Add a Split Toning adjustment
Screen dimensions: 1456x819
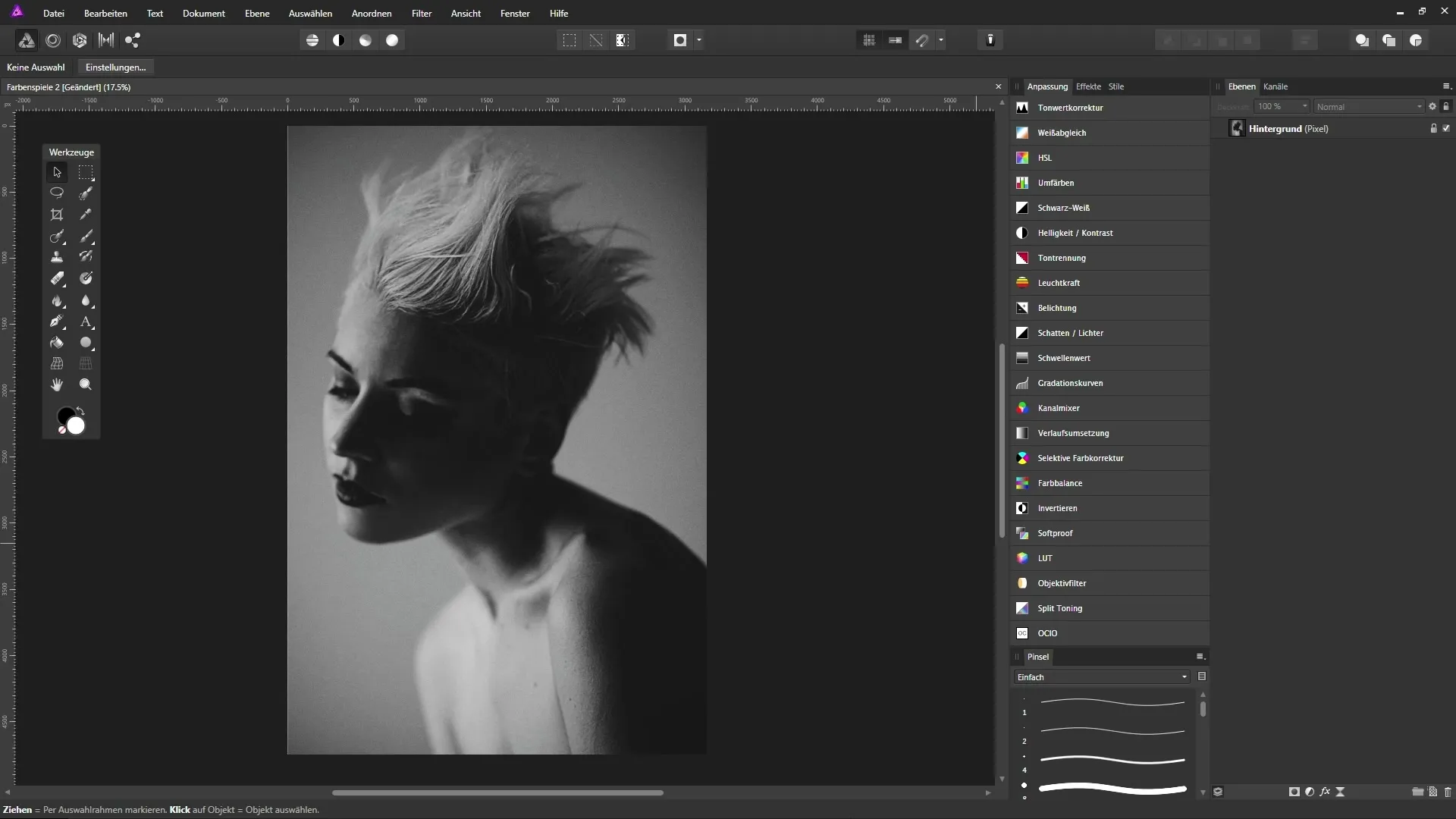pyautogui.click(x=1110, y=608)
